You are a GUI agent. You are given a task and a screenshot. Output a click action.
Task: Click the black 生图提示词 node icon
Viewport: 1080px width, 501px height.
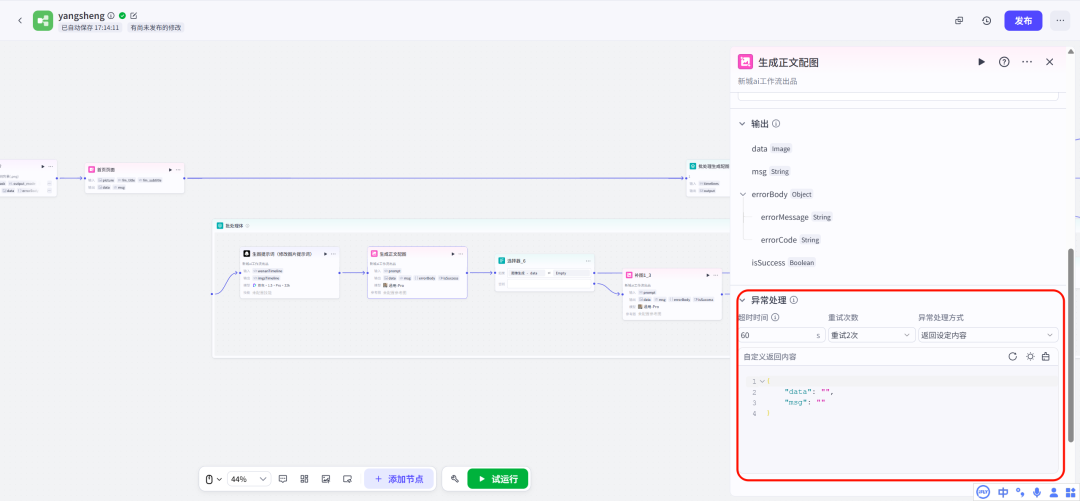tap(246, 254)
